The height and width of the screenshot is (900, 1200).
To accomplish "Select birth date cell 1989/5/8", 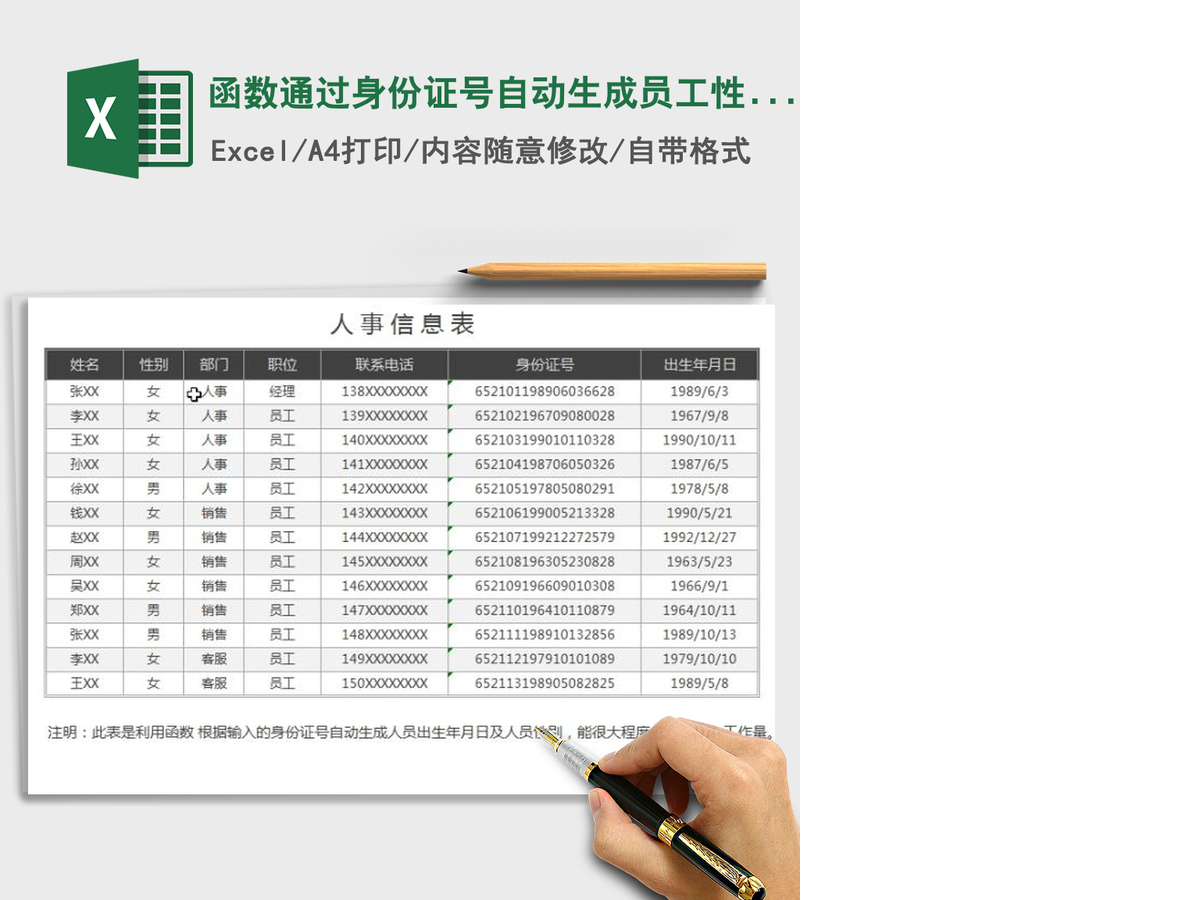I will (700, 683).
